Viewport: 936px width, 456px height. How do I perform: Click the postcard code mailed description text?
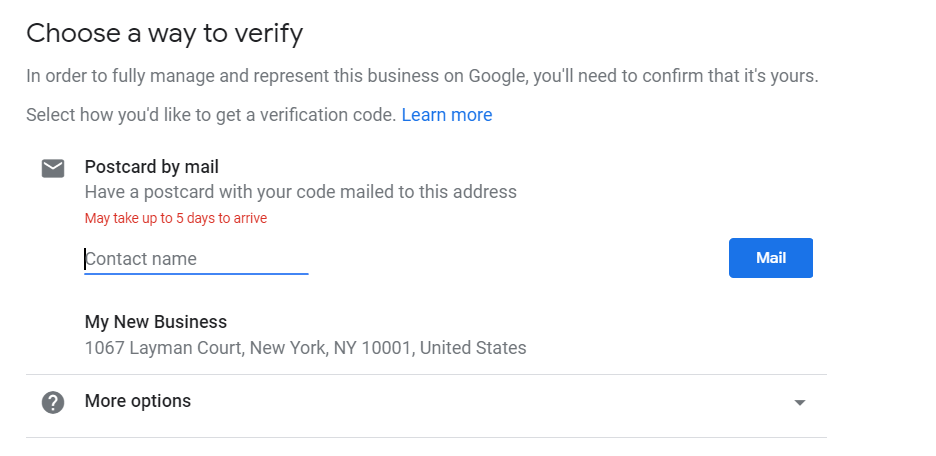(300, 192)
